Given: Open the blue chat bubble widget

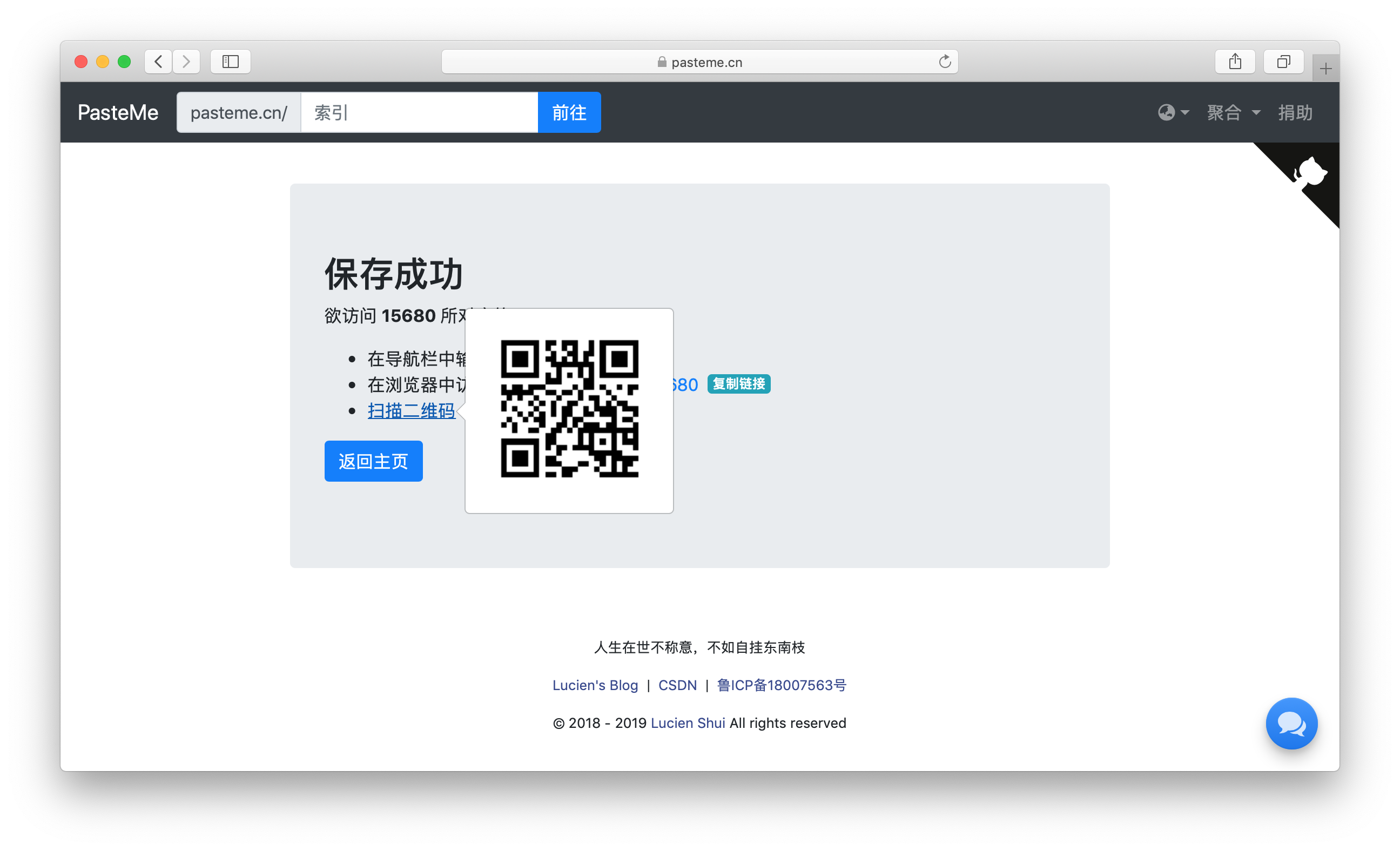Looking at the screenshot, I should [x=1291, y=723].
